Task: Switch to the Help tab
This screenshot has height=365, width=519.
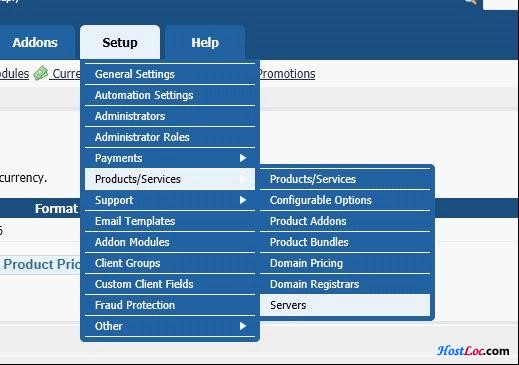Action: pyautogui.click(x=205, y=42)
